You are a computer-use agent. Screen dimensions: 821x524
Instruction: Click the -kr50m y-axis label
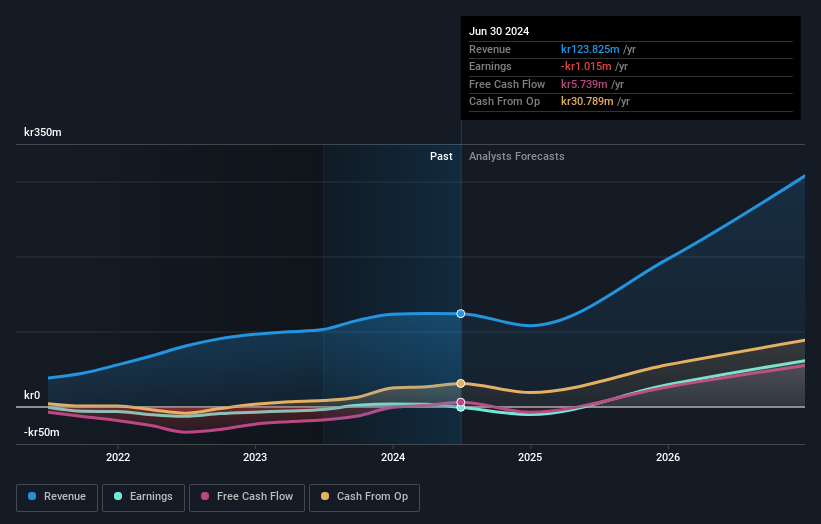coord(41,432)
